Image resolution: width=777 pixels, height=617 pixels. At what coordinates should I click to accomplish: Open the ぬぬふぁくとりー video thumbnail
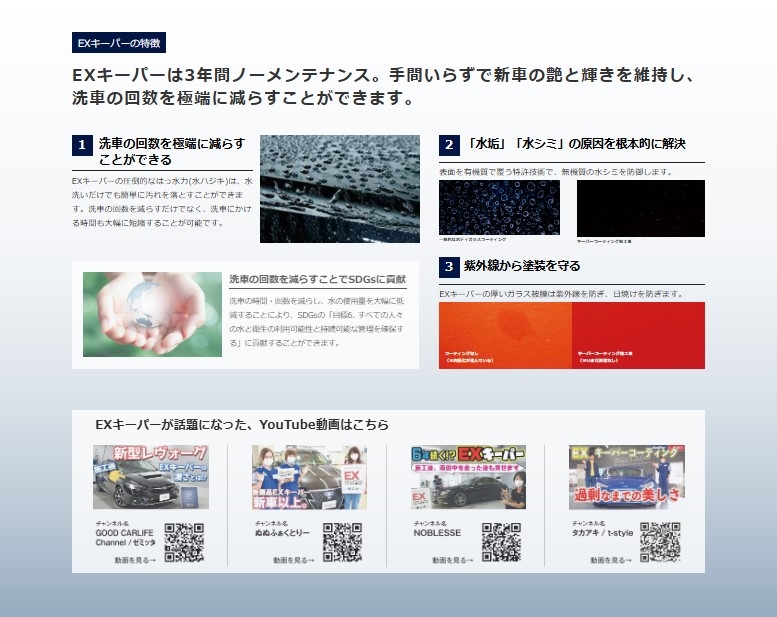click(309, 477)
